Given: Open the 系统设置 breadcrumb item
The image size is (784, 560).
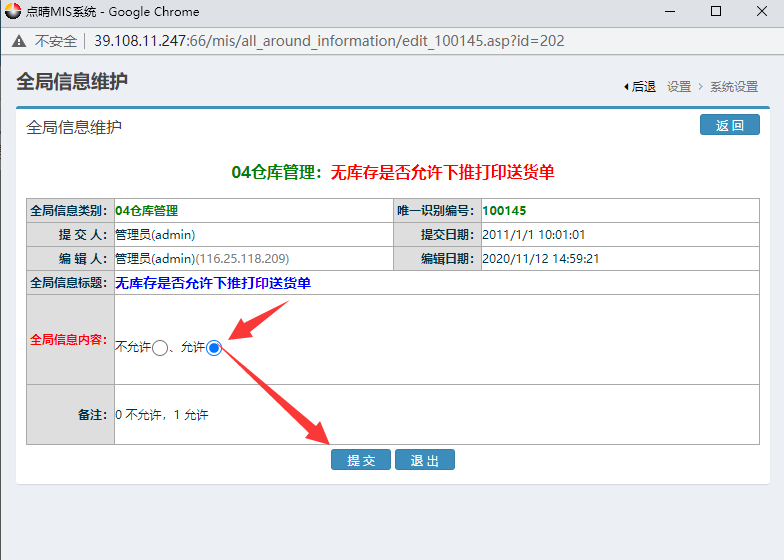Looking at the screenshot, I should pyautogui.click(x=734, y=87).
